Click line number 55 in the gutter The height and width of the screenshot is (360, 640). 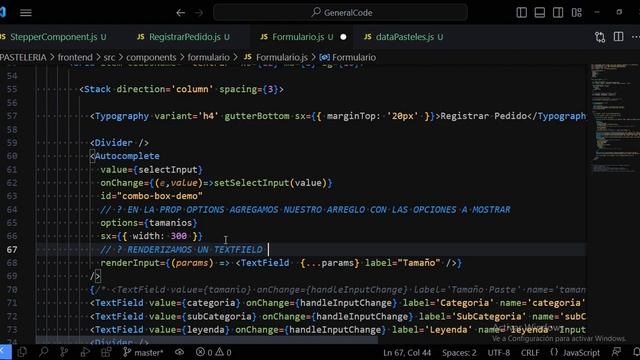click(12, 89)
